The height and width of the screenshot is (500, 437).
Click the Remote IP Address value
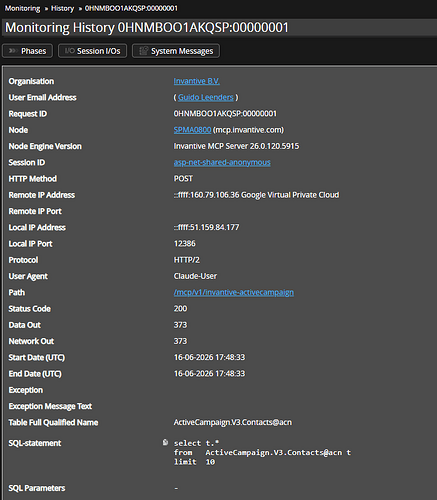[x=256, y=195]
